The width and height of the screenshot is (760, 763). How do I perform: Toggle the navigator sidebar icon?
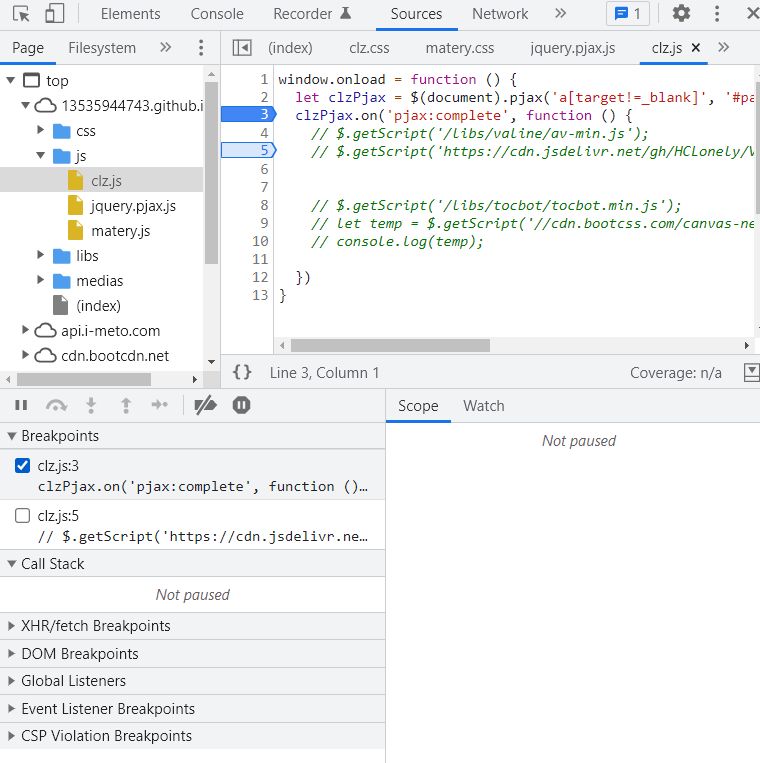pos(241,47)
